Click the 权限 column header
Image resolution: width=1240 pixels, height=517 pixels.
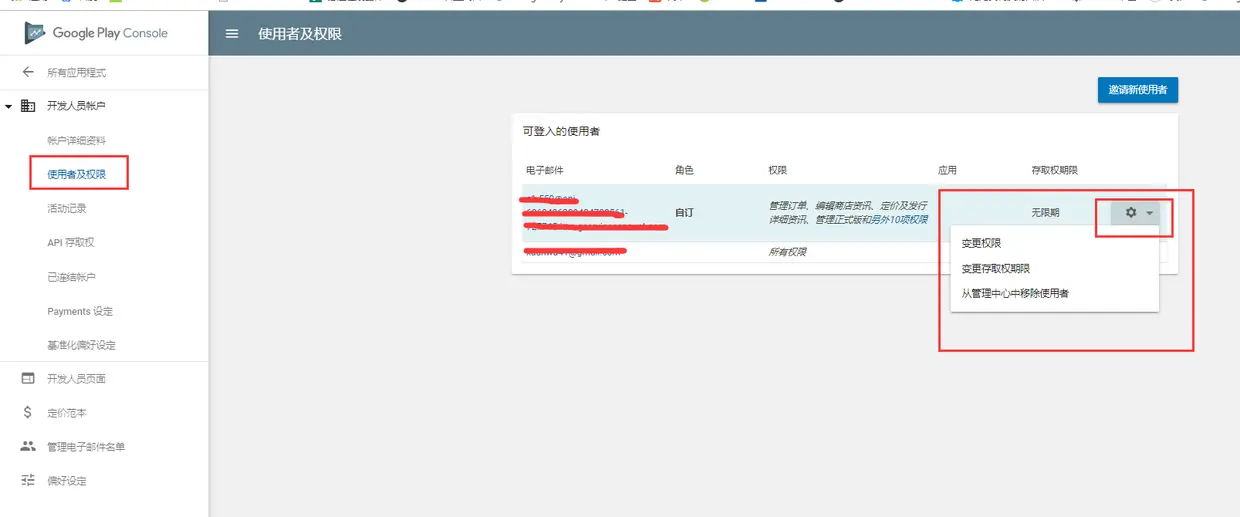(x=778, y=170)
